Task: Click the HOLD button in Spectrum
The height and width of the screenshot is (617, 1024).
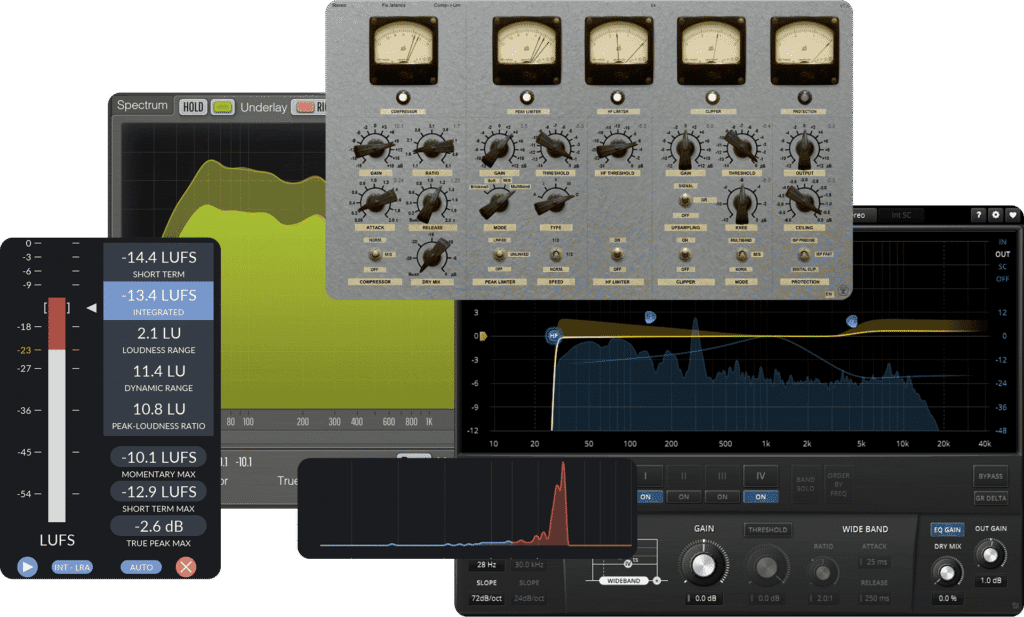Action: pyautogui.click(x=193, y=106)
